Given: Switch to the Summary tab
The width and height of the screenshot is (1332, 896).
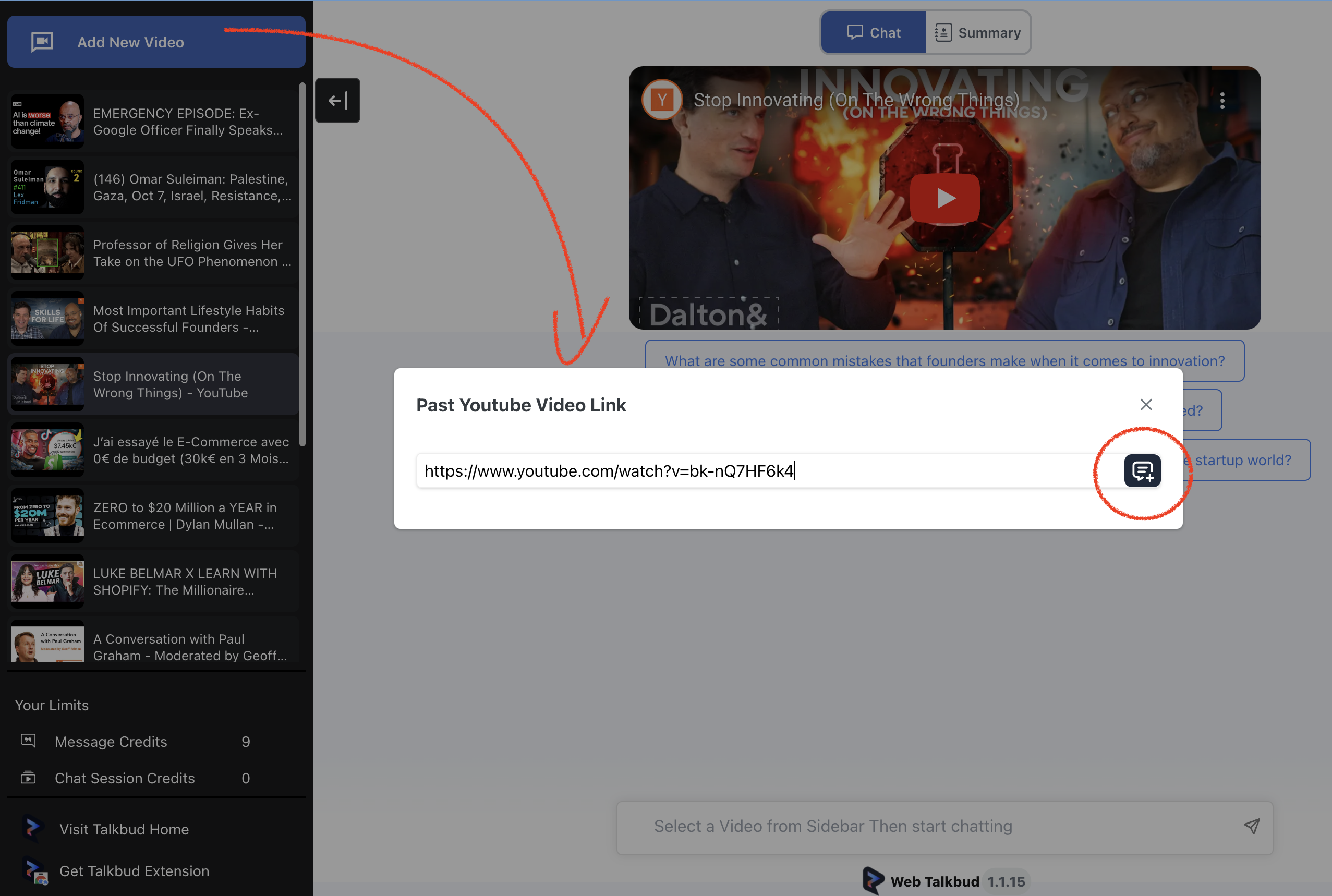Looking at the screenshot, I should pyautogui.click(x=978, y=32).
